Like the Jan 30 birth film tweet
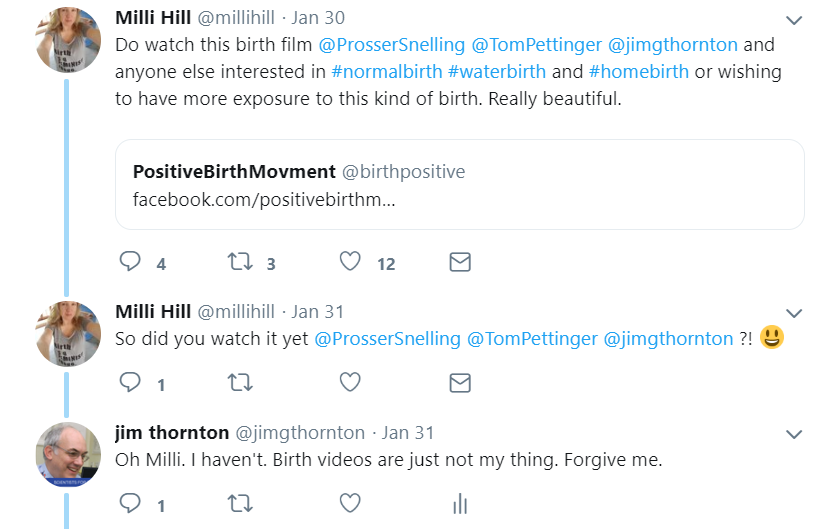This screenshot has height=529, width=831. click(x=349, y=262)
